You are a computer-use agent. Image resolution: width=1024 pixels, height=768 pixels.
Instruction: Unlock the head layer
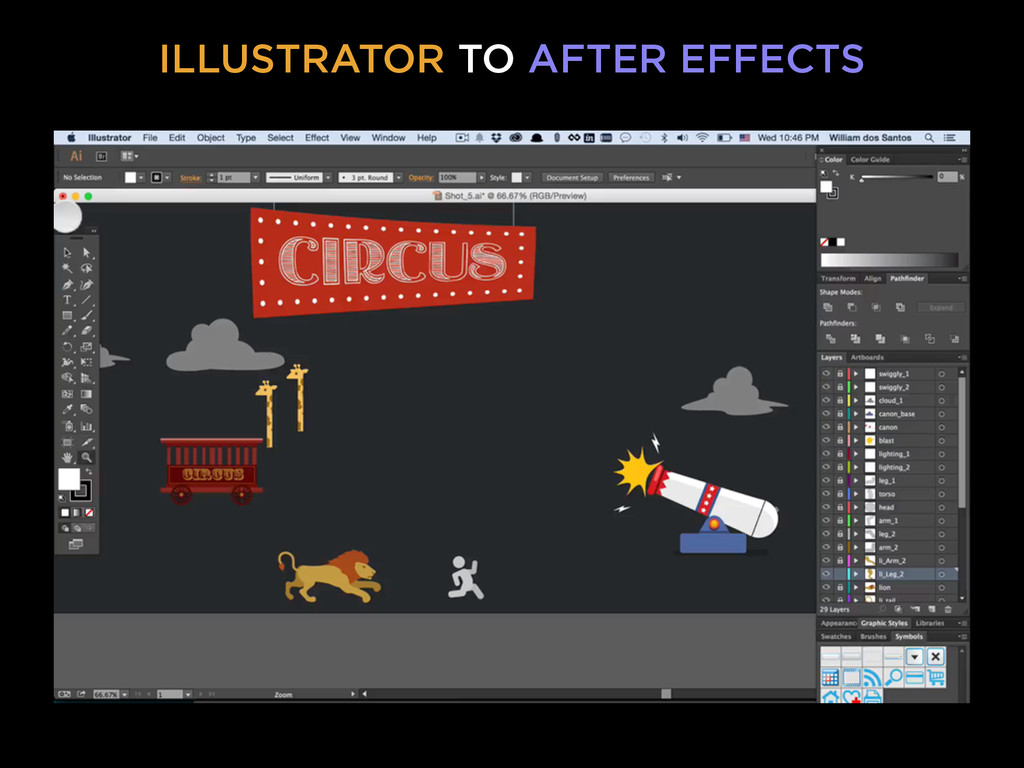click(840, 507)
